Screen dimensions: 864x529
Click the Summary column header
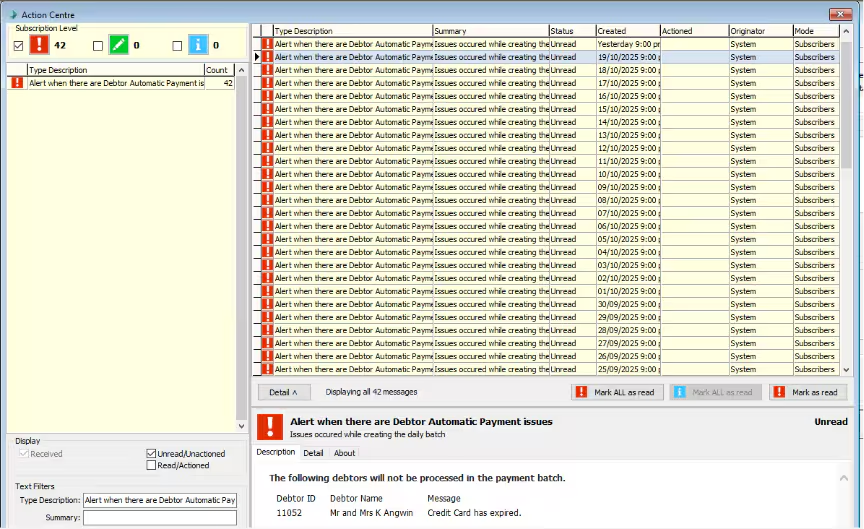(491, 31)
